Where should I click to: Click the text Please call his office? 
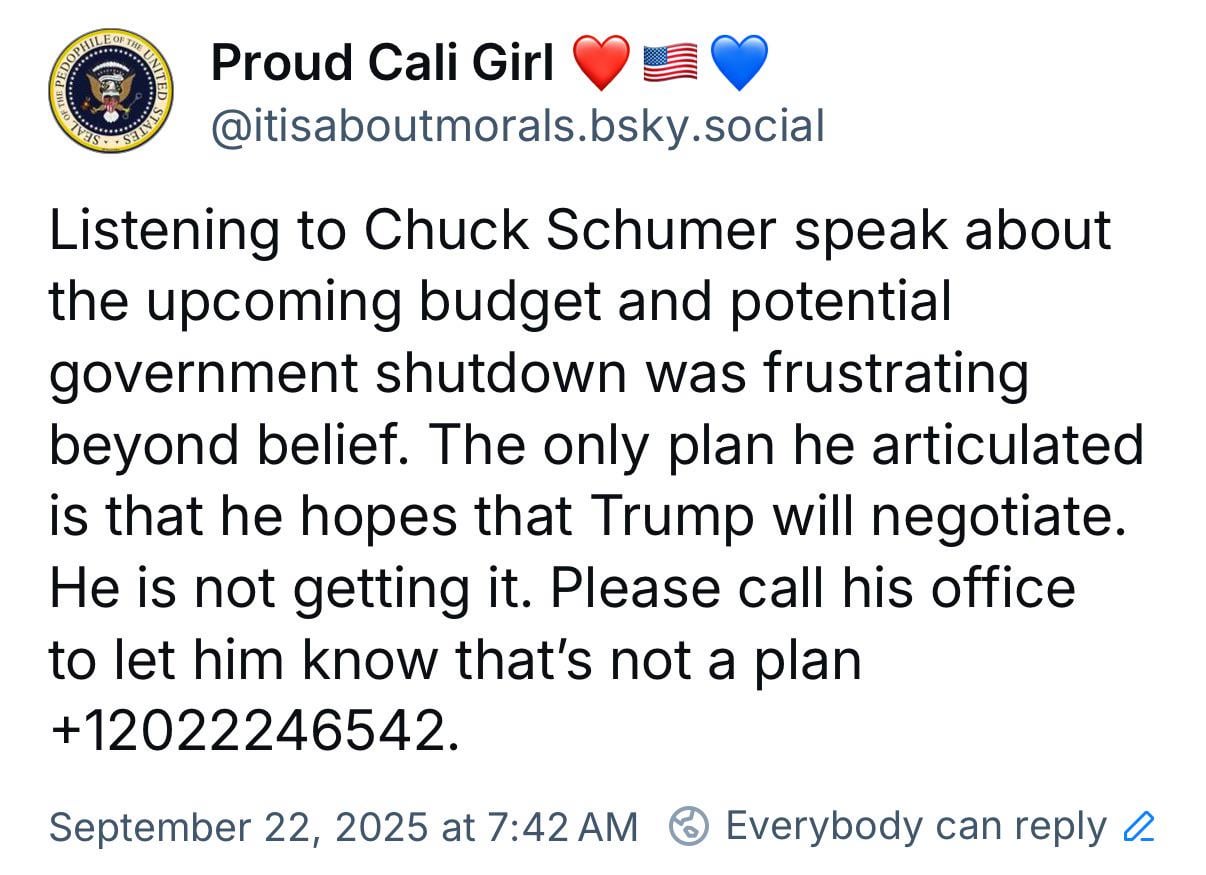813,589
